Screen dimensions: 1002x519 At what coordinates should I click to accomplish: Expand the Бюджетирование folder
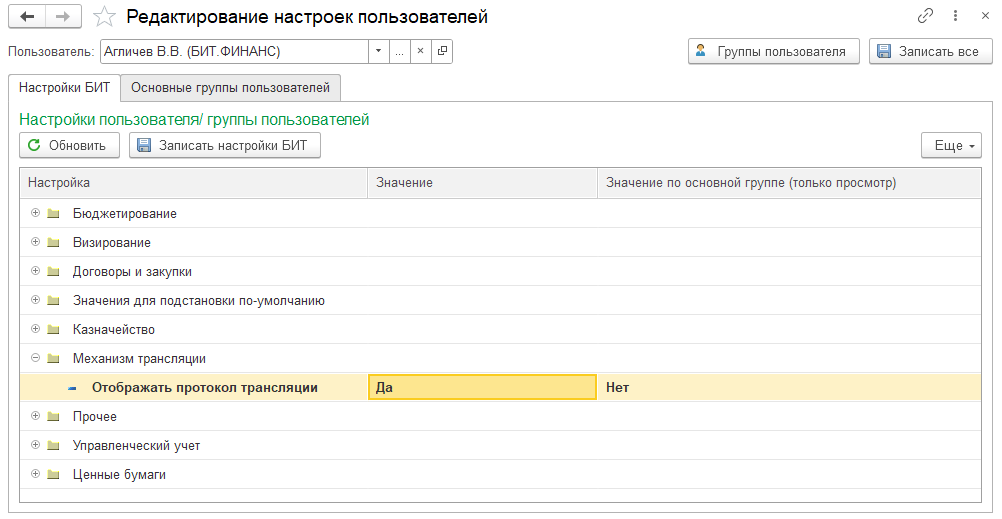(x=36, y=213)
